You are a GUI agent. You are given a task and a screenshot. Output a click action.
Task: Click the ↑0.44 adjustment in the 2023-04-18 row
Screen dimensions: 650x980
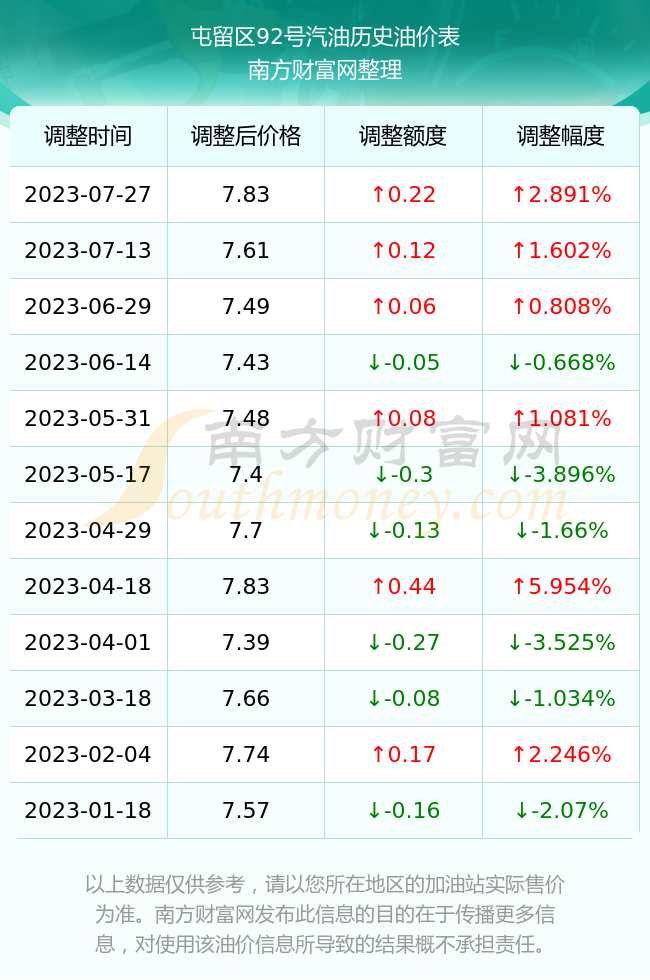coord(403,586)
